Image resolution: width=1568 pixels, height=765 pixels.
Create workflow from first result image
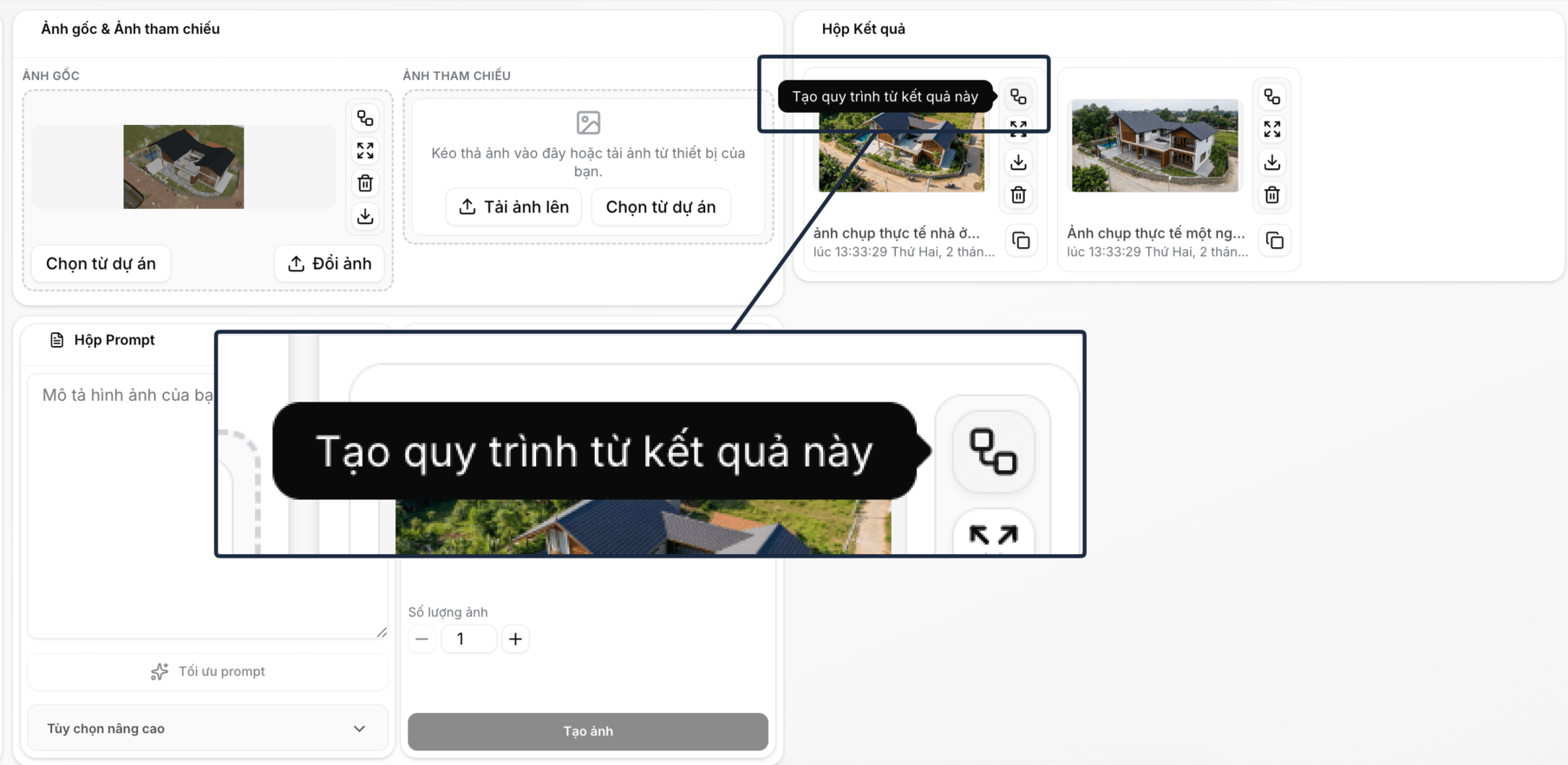tap(1018, 96)
